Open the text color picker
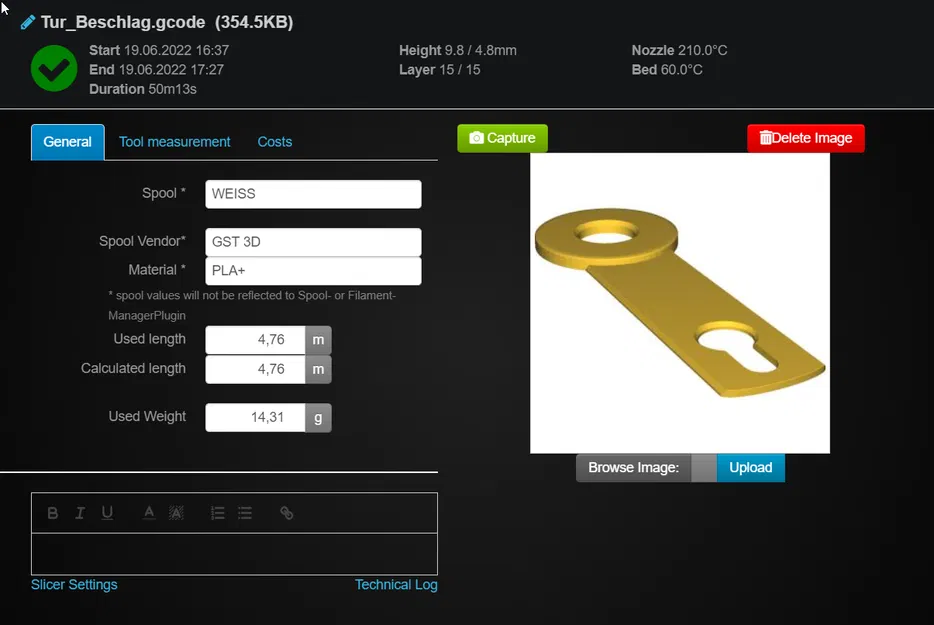This screenshot has height=625, width=934. 149,513
